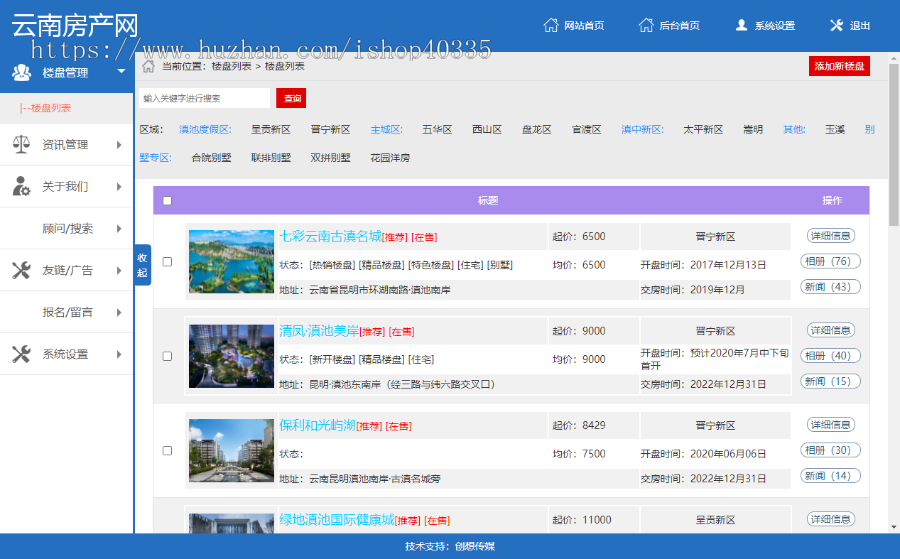The width and height of the screenshot is (900, 559).
Task: Click 退出 to log out
Action: (x=860, y=25)
